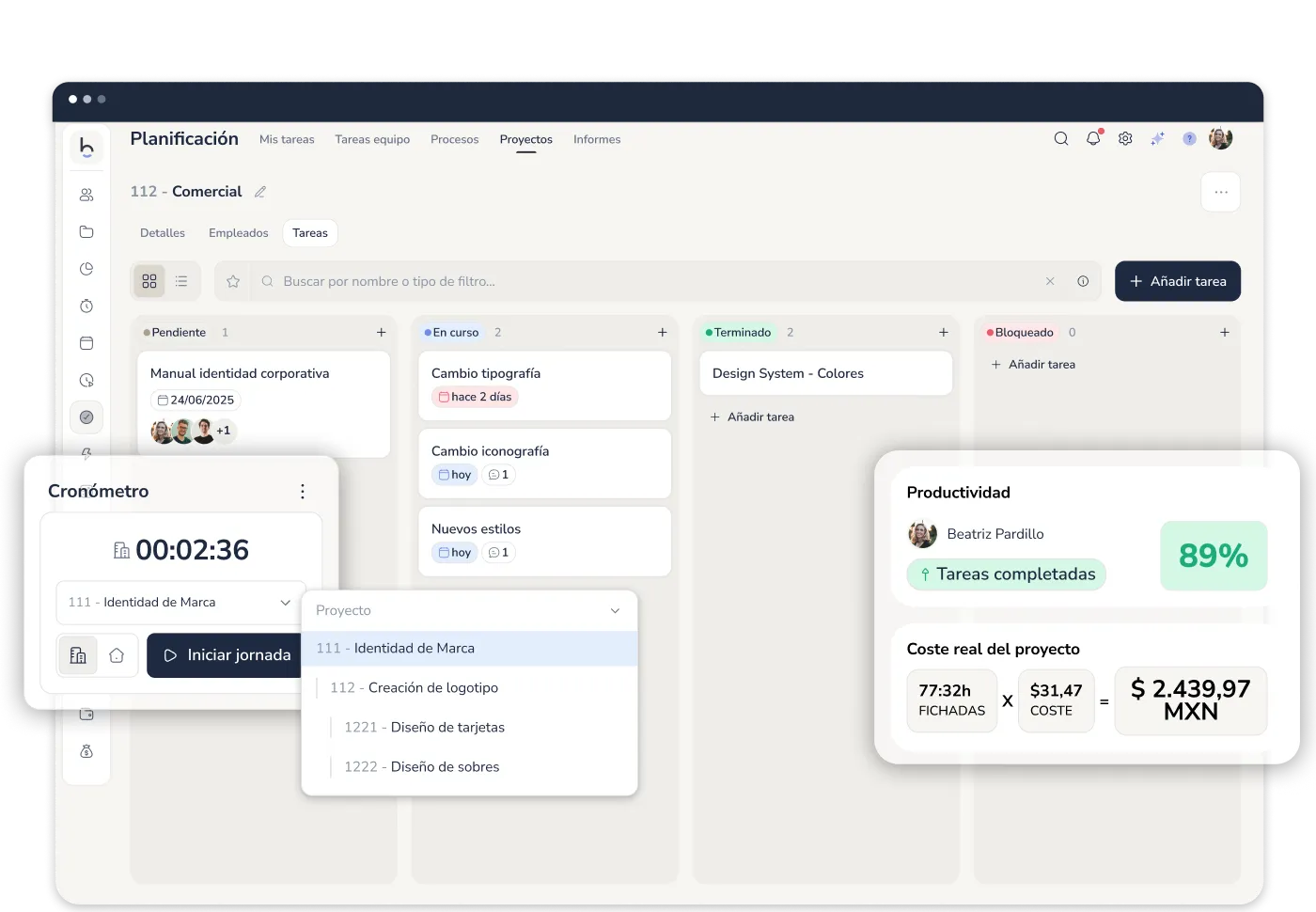
Task: Click the comment count on Cambio iconografía
Action: 498,475
